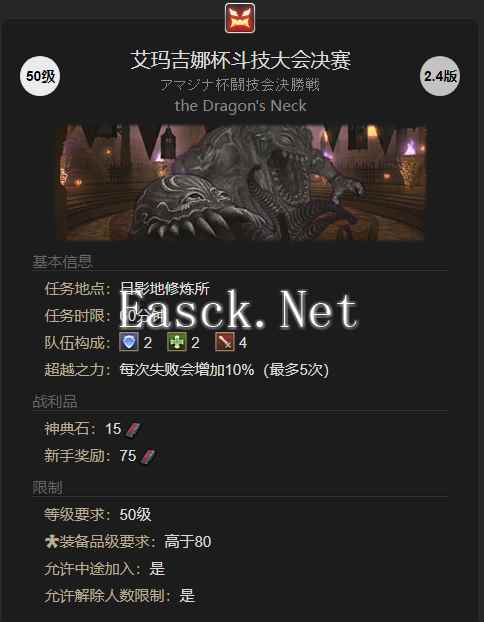Click the title 艾玛吉娜杯斗技大会决赛

coord(240,60)
